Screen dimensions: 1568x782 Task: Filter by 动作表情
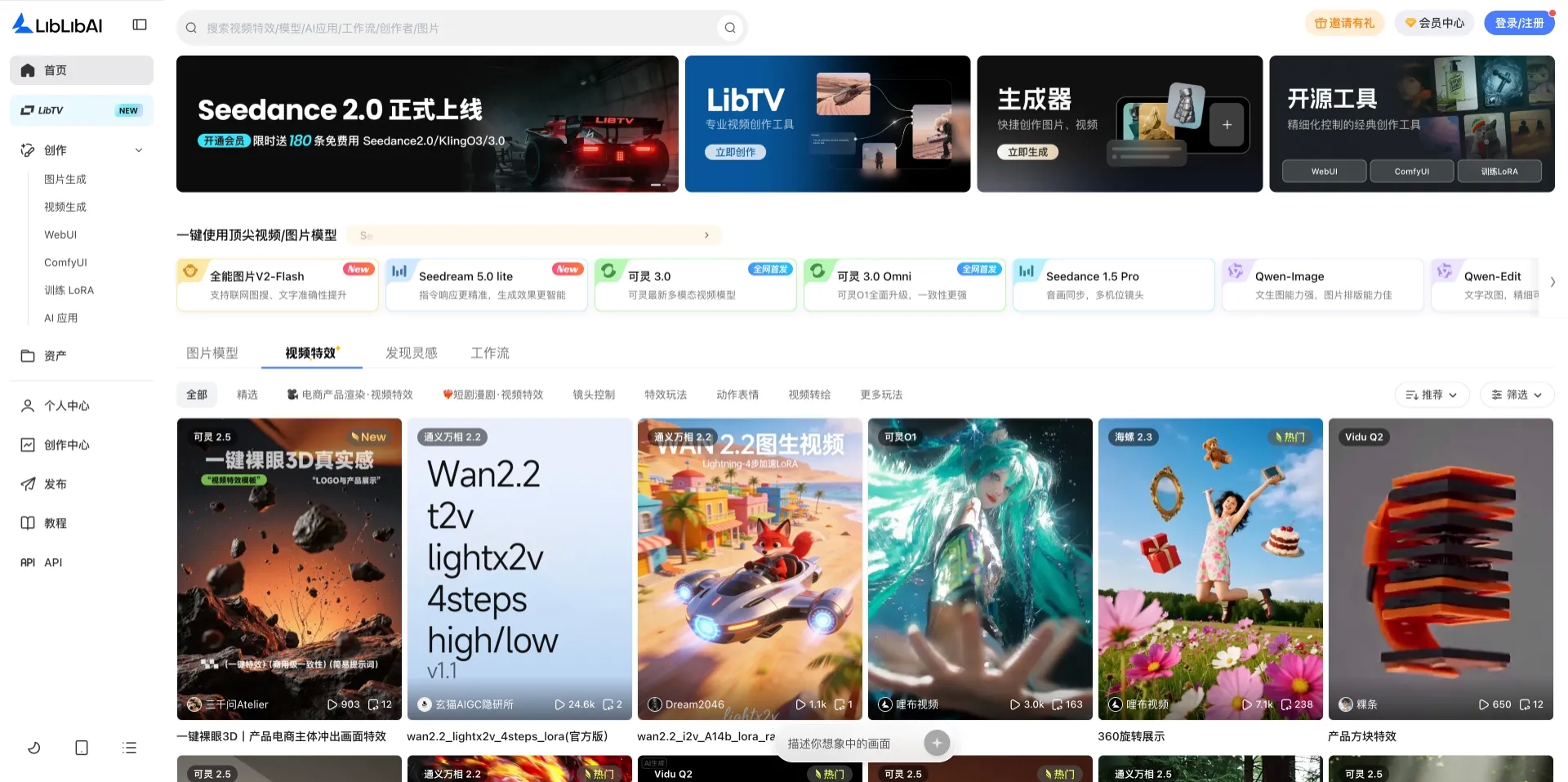(737, 395)
